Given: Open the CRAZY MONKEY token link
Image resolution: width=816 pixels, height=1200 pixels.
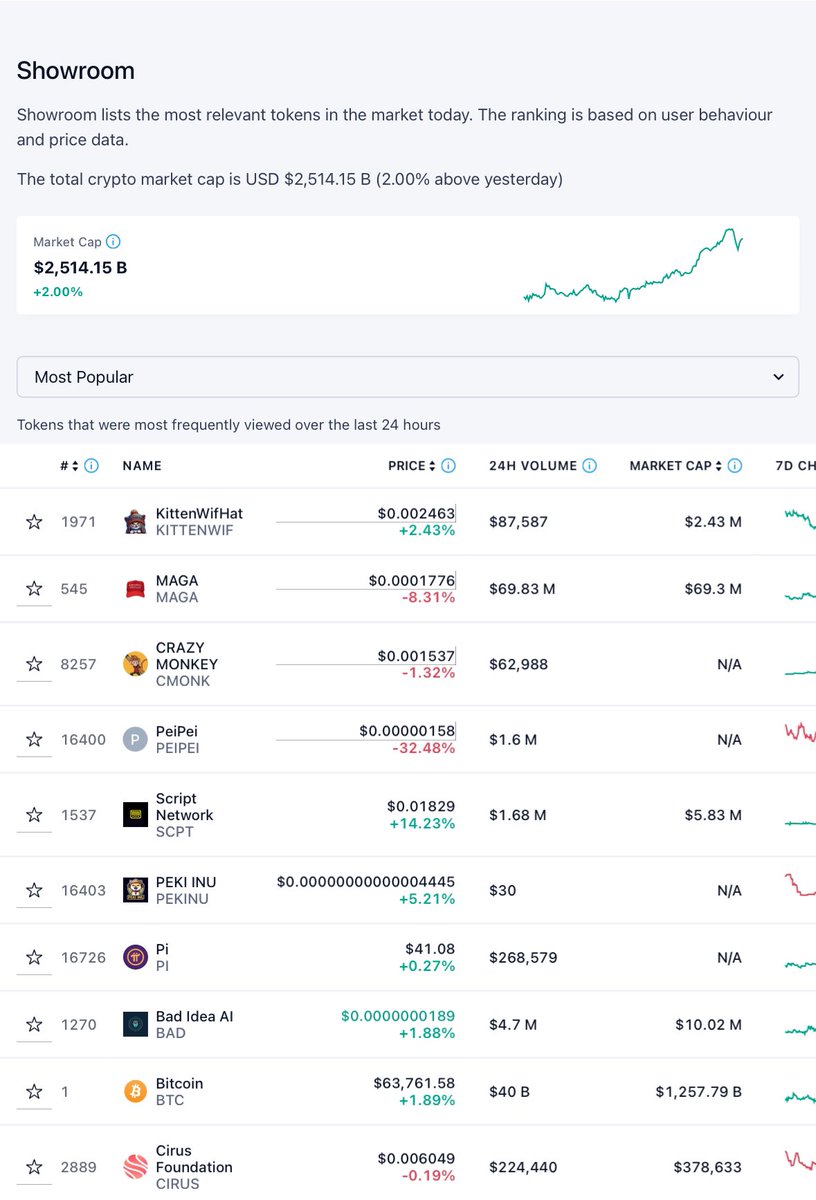Looking at the screenshot, I should (187, 656).
